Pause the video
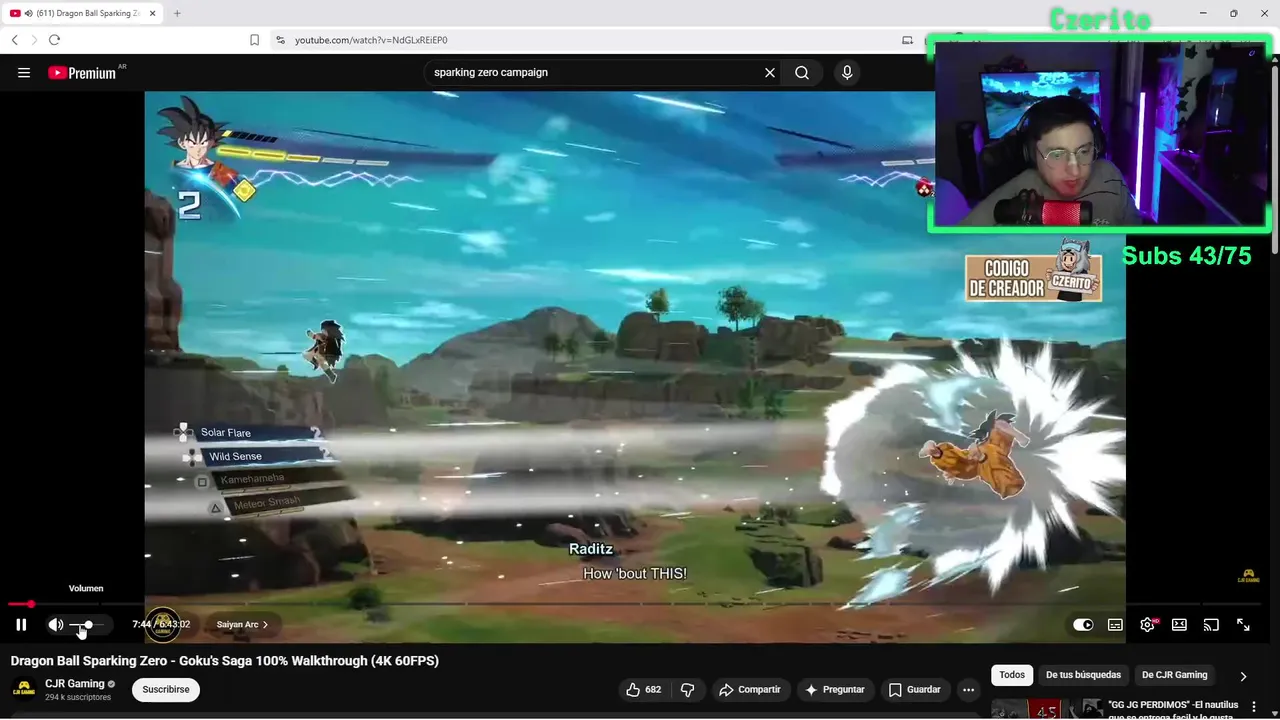 pos(21,625)
